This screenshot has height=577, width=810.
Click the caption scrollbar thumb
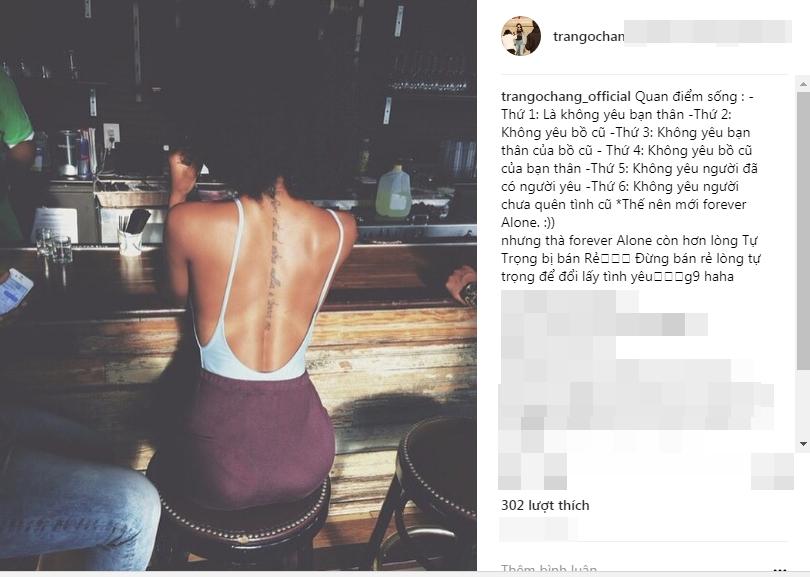(x=803, y=231)
